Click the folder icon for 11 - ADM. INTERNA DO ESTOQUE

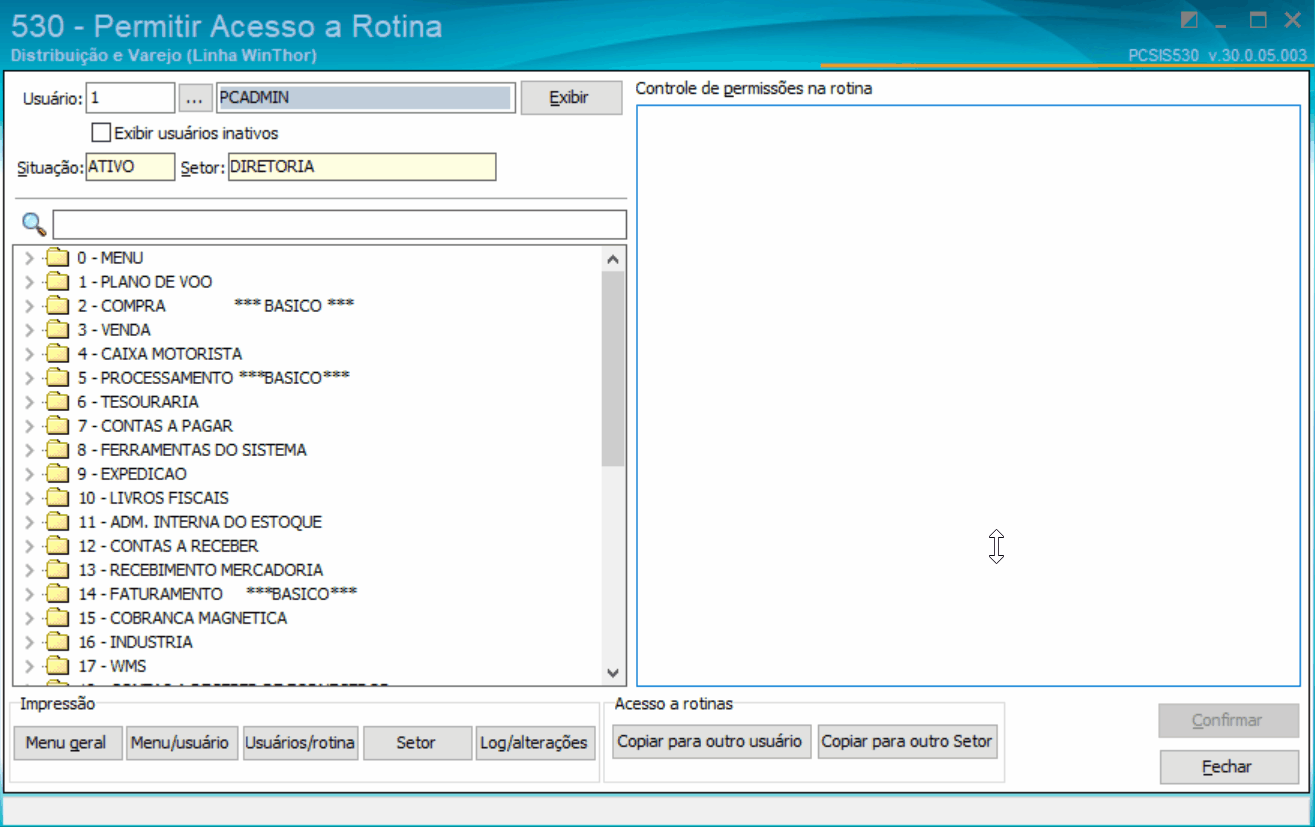[x=58, y=522]
